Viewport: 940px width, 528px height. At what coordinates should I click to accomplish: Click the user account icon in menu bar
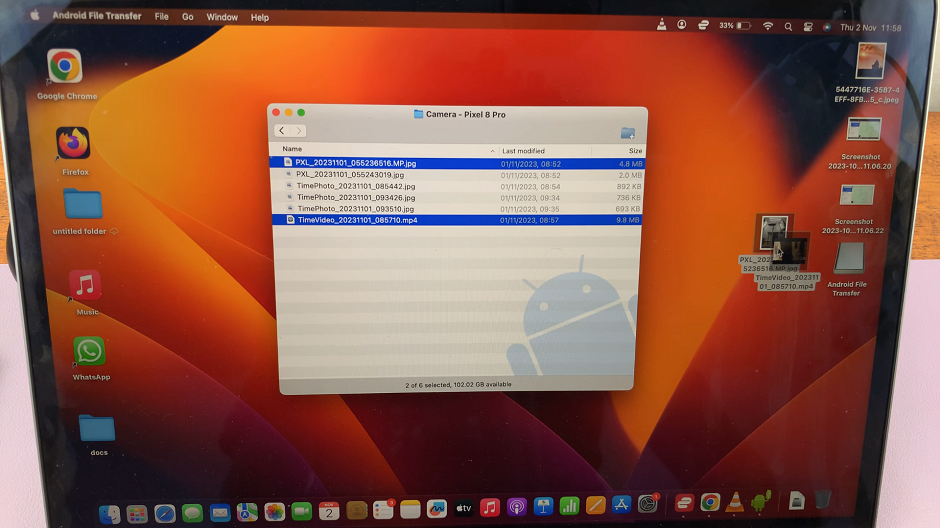tap(682, 25)
